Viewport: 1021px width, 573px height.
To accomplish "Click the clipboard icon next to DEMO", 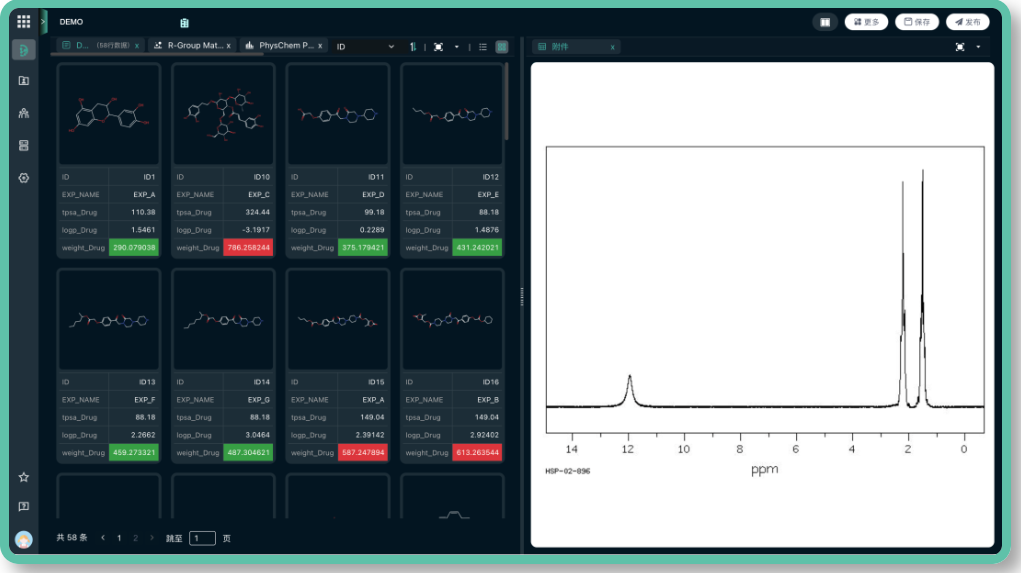I will pyautogui.click(x=184, y=22).
